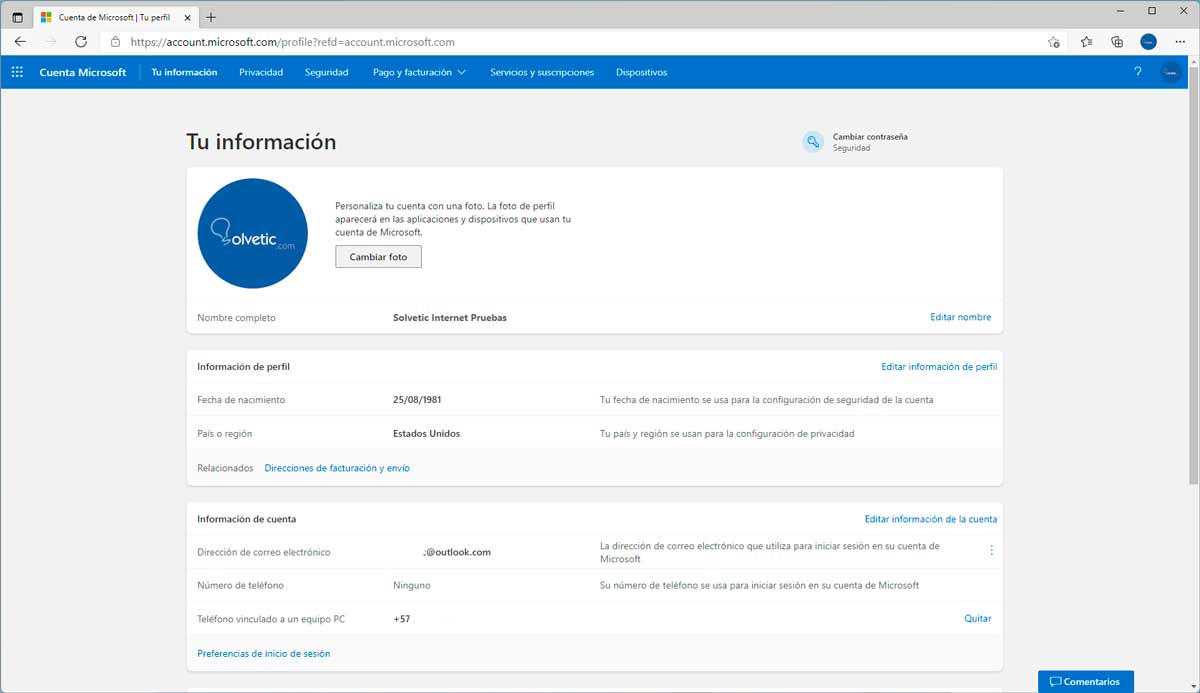This screenshot has height=693, width=1200.
Task: Click the key icon for Cambiar contraseña
Action: click(813, 142)
